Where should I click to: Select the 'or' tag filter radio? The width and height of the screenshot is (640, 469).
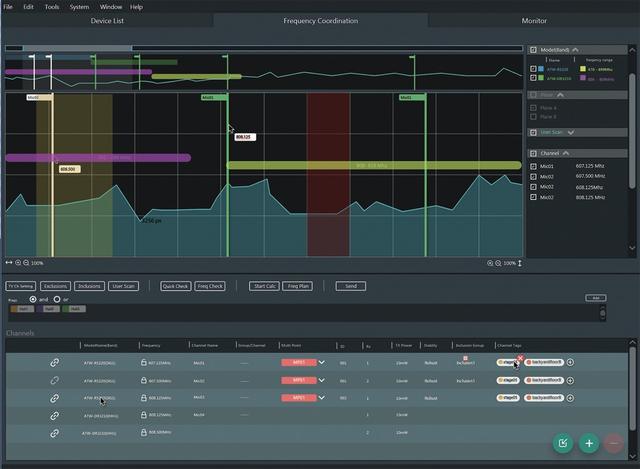(x=57, y=299)
